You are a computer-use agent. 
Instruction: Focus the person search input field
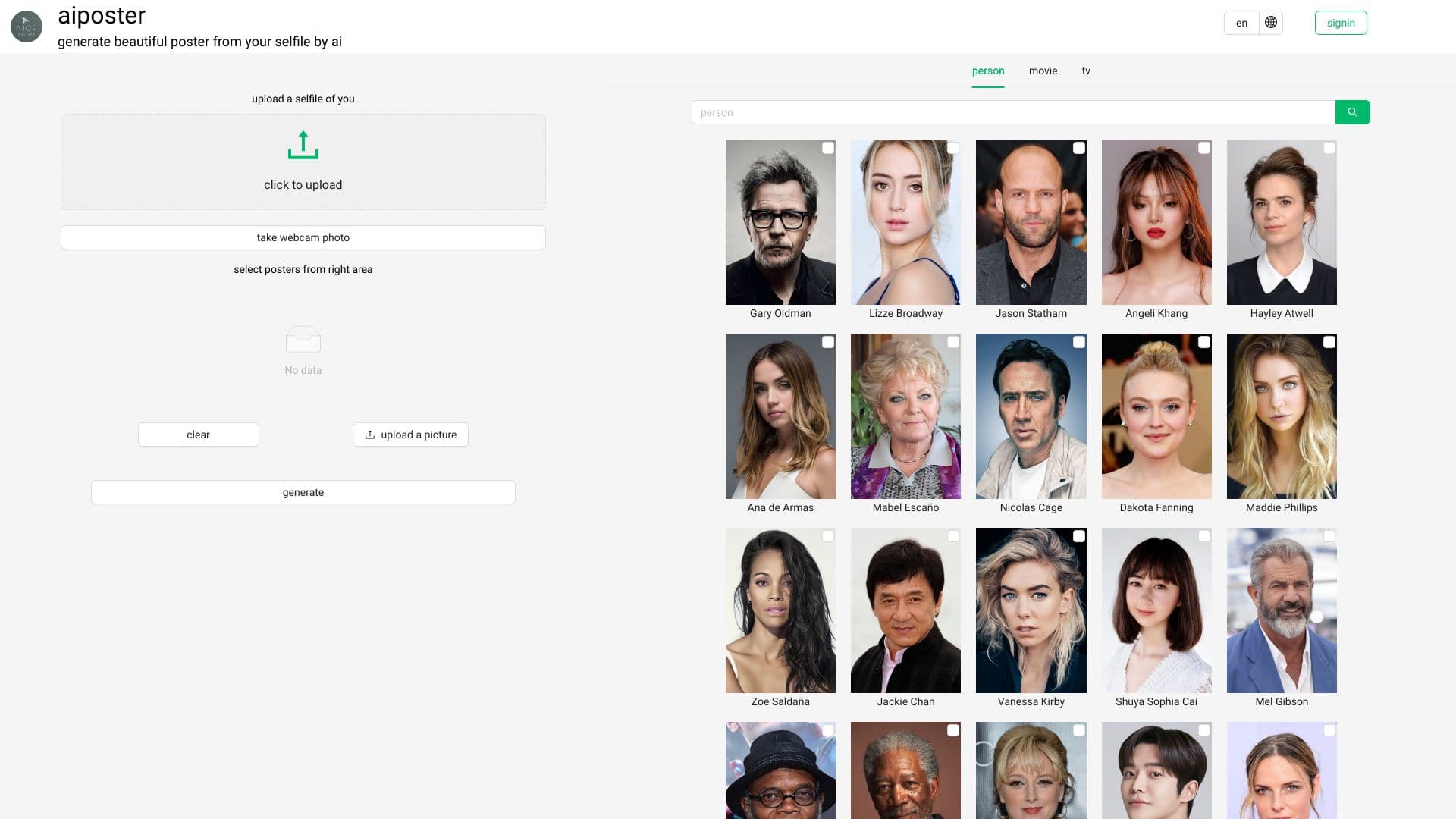1012,112
